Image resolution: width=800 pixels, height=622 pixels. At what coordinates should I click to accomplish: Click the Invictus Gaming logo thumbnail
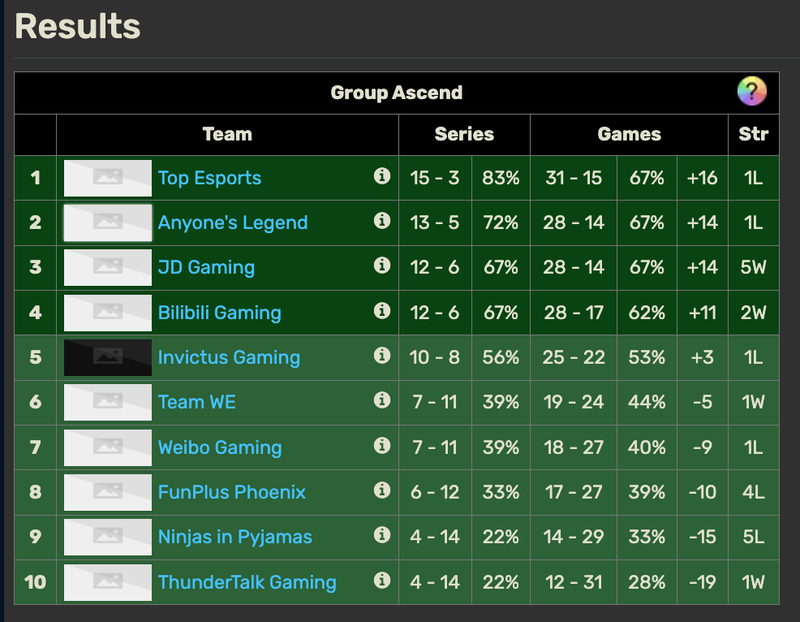(x=108, y=357)
